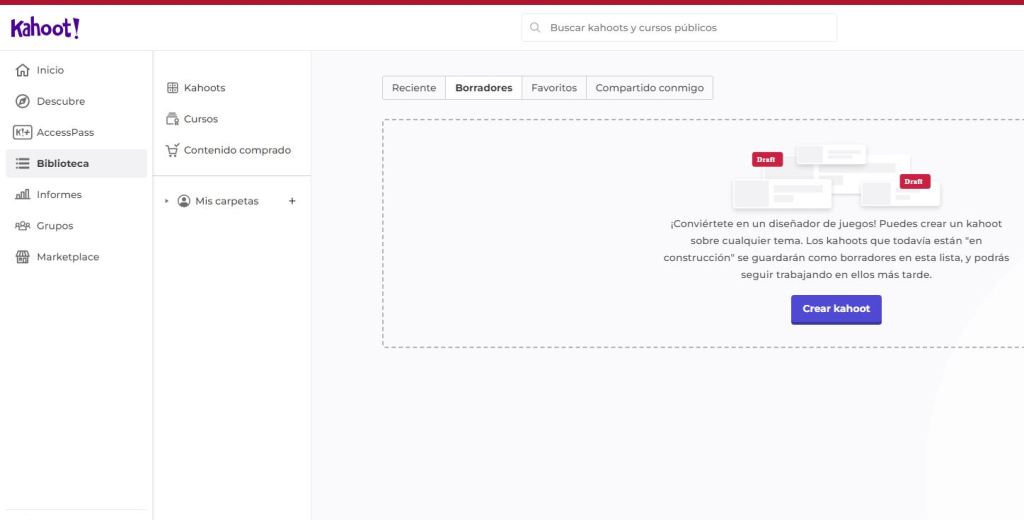Open Contenido comprado cart icon

172,150
